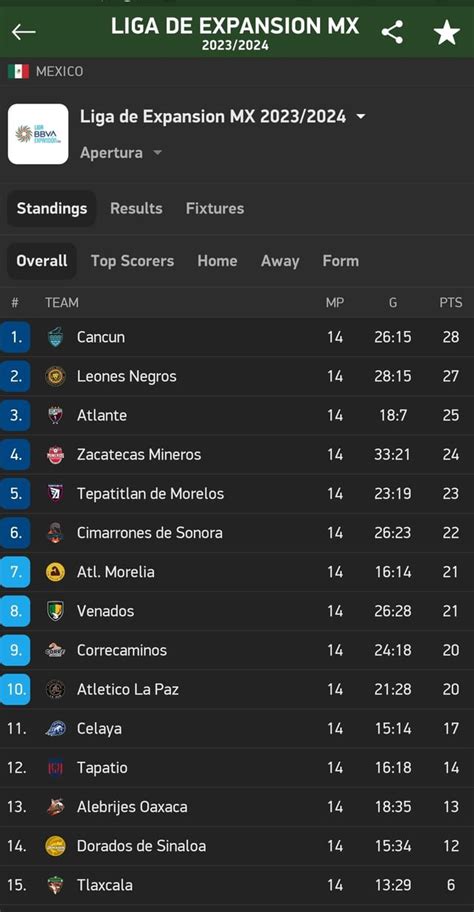Screen dimensions: 474x912
Task: Switch to the Fixtures tab
Action: click(x=215, y=208)
